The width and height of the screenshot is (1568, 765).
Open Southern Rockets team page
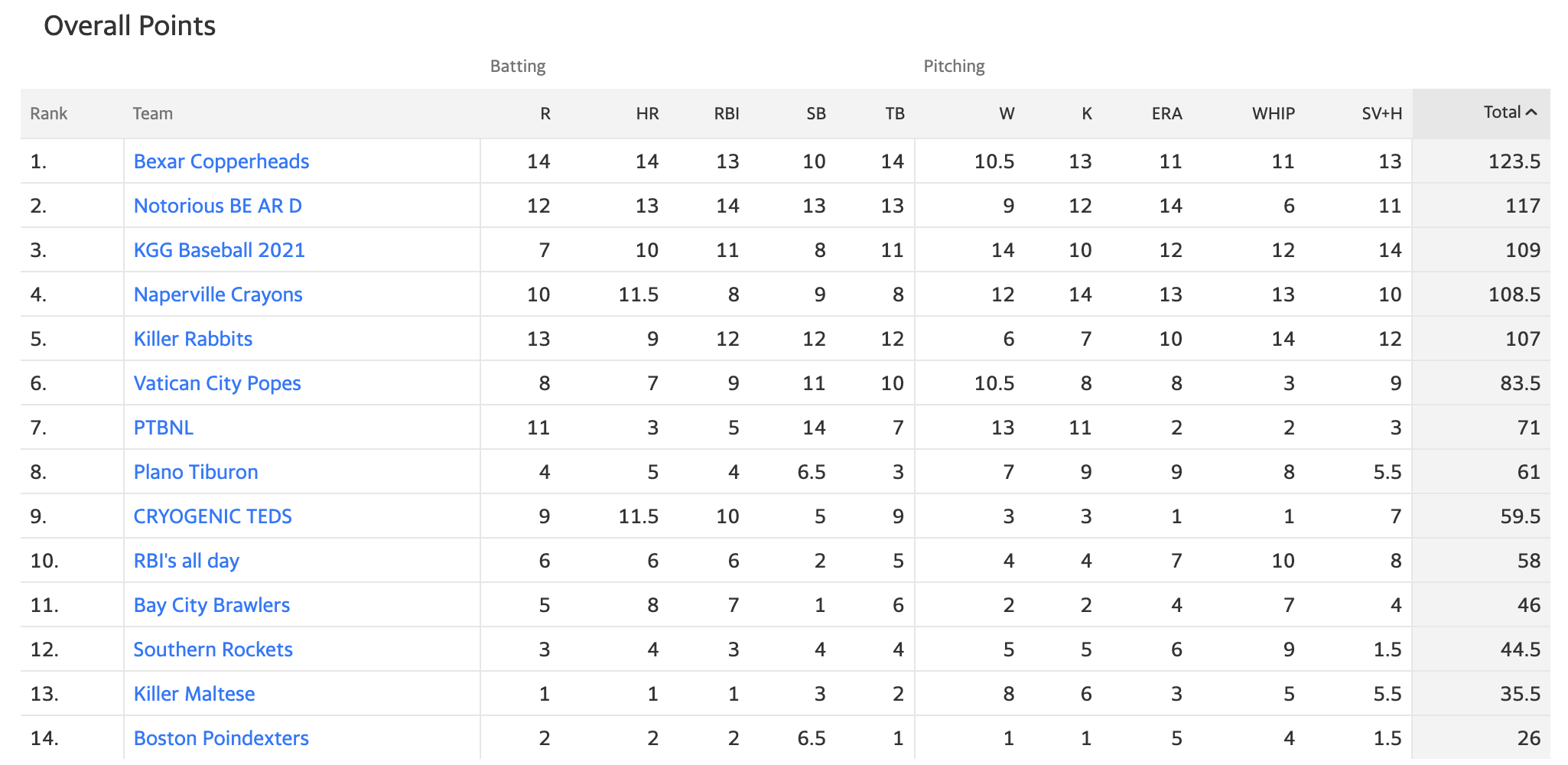tap(213, 649)
